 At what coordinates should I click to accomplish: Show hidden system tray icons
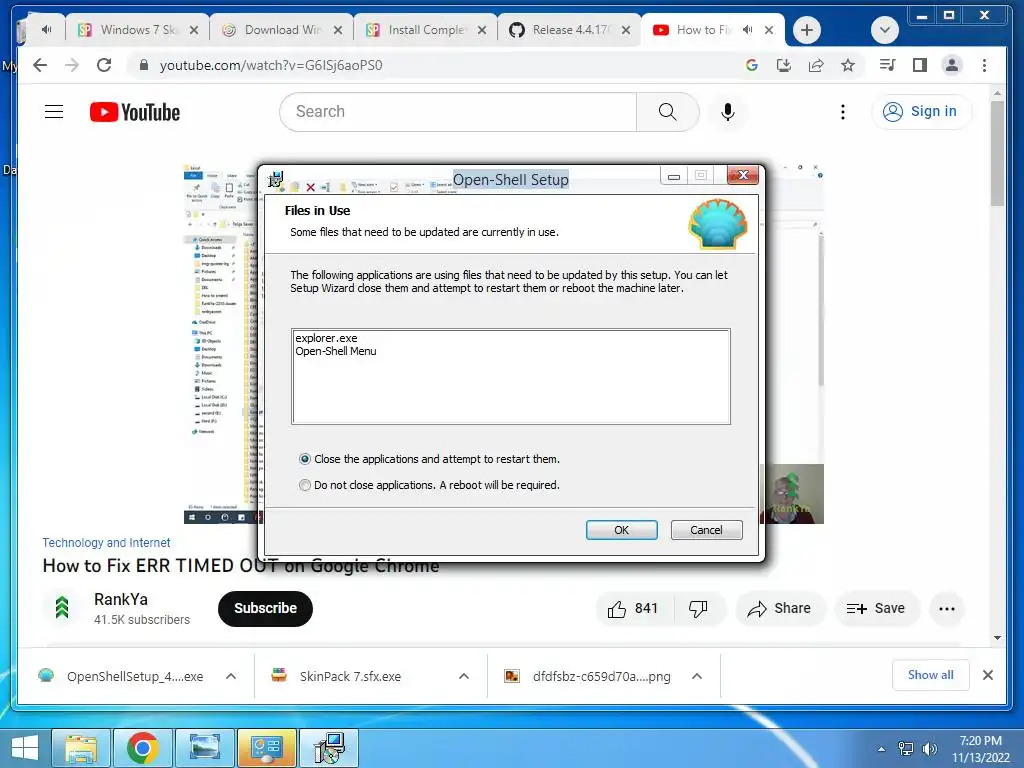coord(882,749)
